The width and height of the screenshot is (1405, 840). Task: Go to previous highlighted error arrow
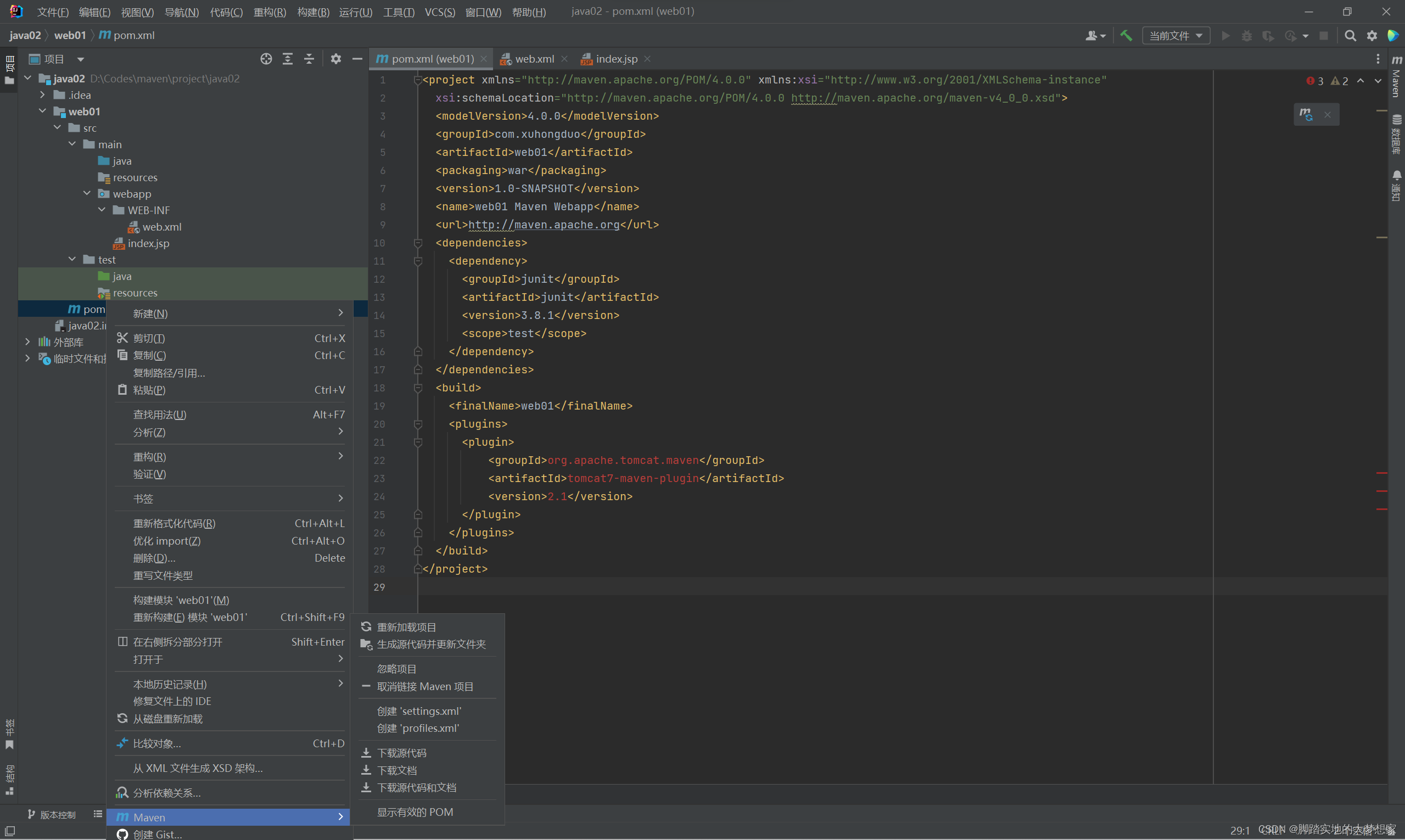click(1361, 81)
